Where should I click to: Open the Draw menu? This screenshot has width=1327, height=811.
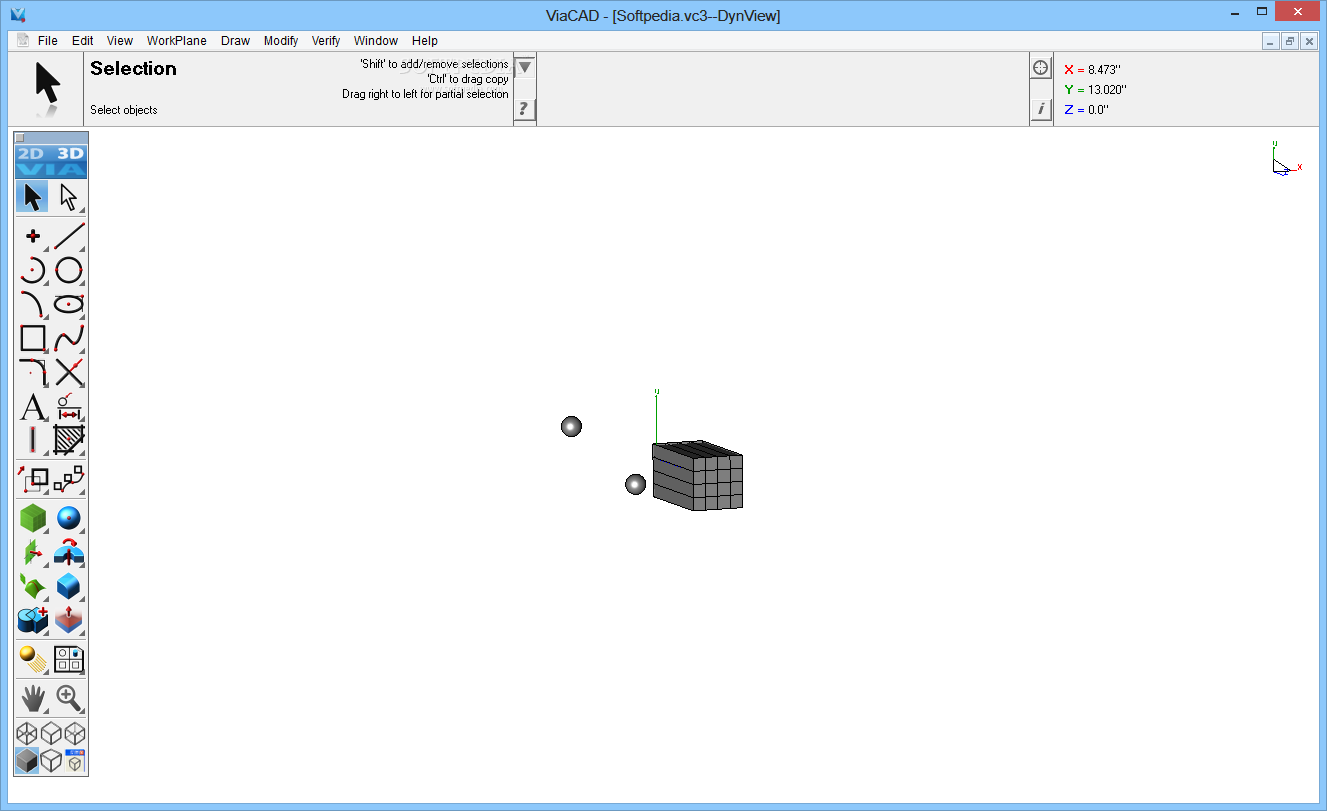pyautogui.click(x=236, y=41)
